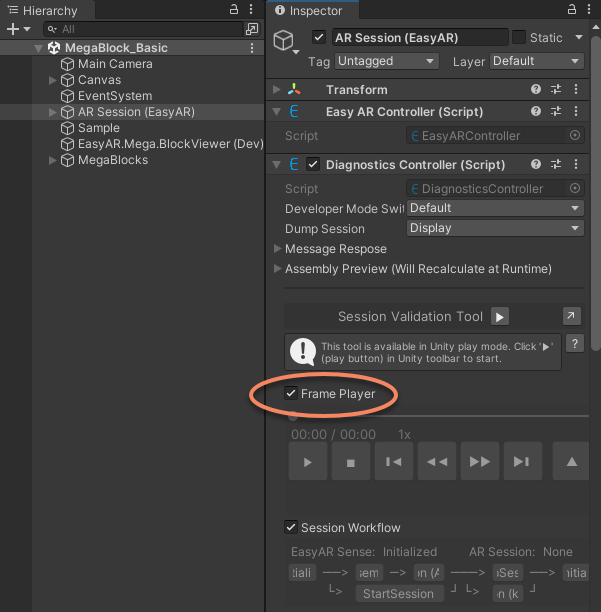Toggle AR Session object active checkbox

(319, 37)
